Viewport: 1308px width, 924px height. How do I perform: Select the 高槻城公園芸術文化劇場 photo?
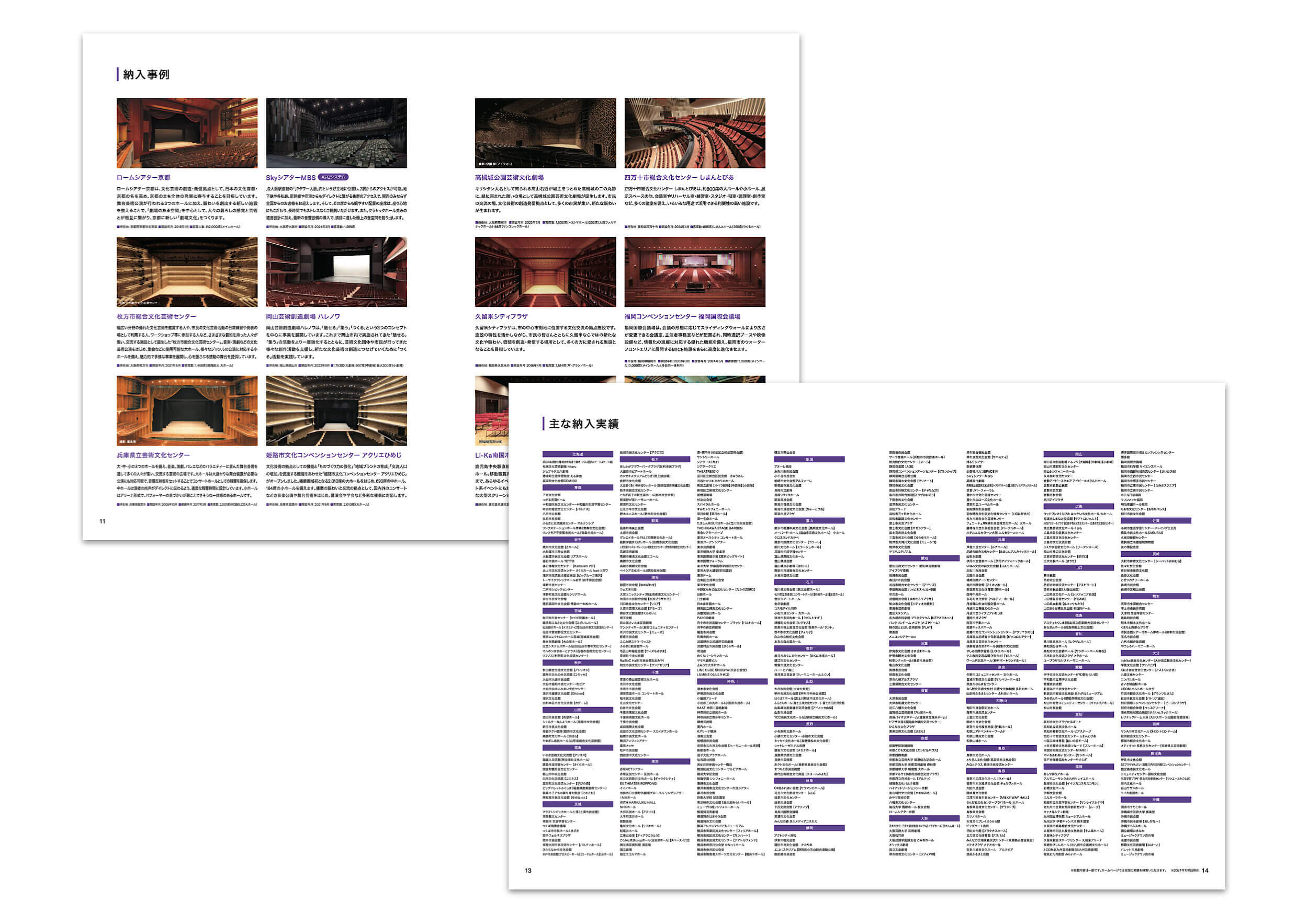pyautogui.click(x=545, y=133)
